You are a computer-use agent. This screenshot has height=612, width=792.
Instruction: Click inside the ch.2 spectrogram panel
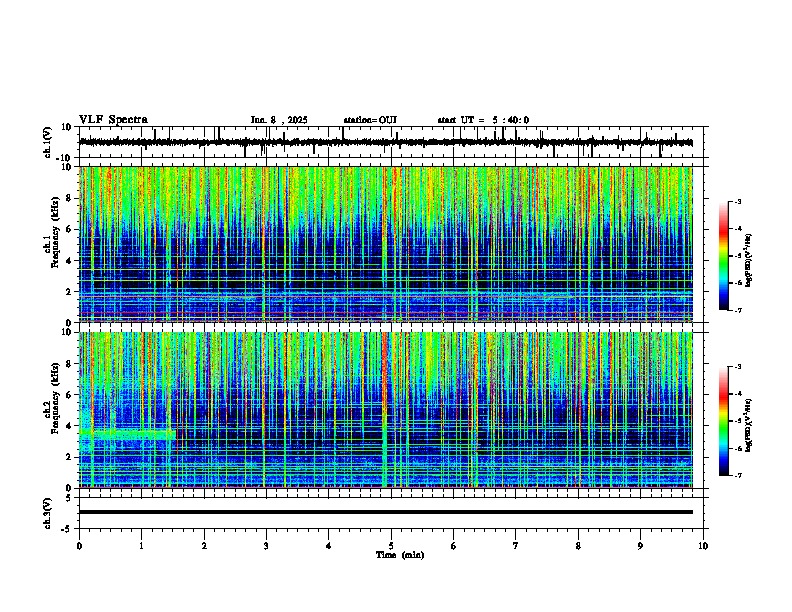(x=386, y=410)
